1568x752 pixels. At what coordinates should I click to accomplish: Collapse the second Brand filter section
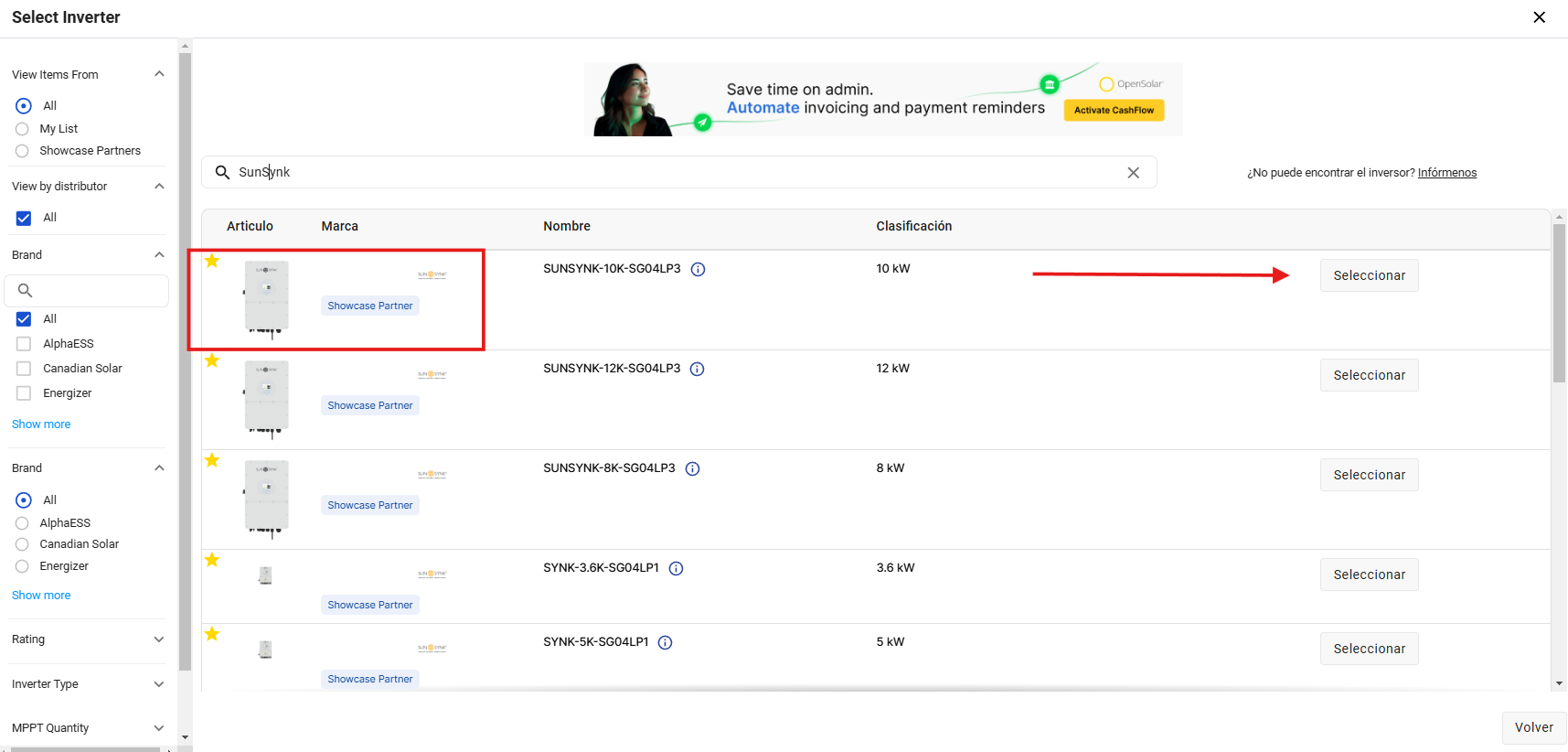(x=159, y=467)
